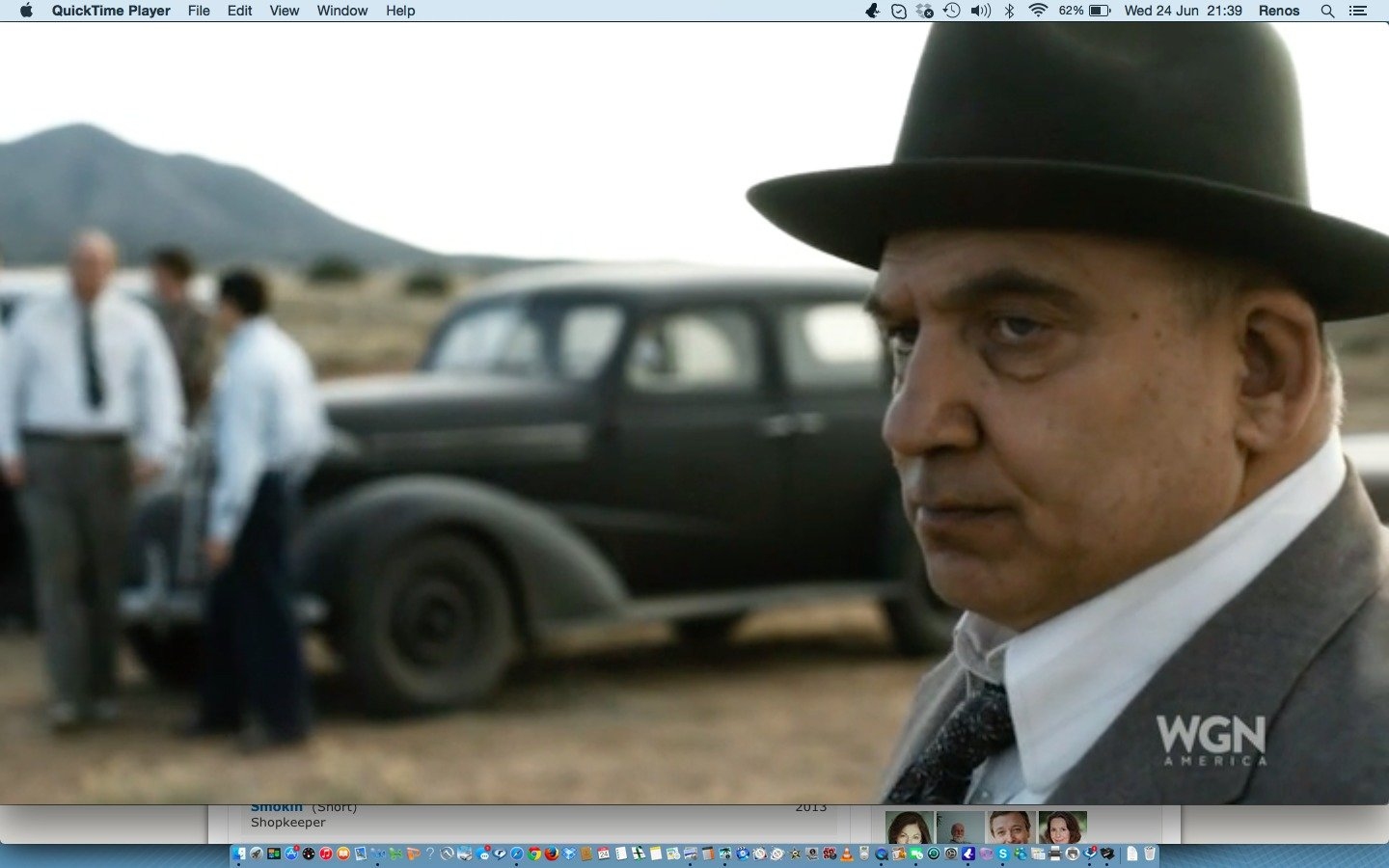Click the Time Machine menu bar icon
The width and height of the screenshot is (1389, 868).
(952, 11)
